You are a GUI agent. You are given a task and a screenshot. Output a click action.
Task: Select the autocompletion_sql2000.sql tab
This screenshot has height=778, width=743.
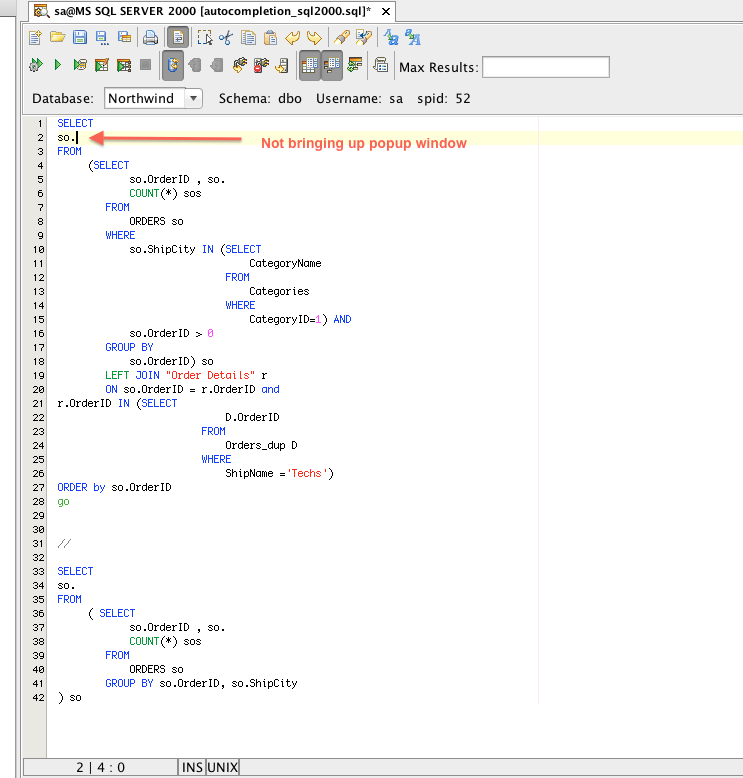pyautogui.click(x=212, y=11)
